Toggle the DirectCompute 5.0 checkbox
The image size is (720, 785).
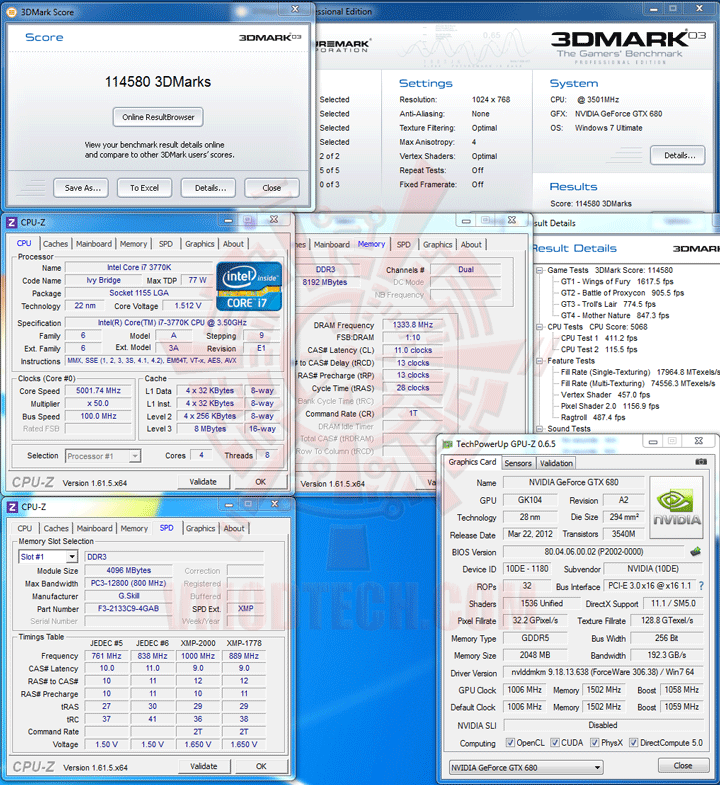pyautogui.click(x=633, y=742)
